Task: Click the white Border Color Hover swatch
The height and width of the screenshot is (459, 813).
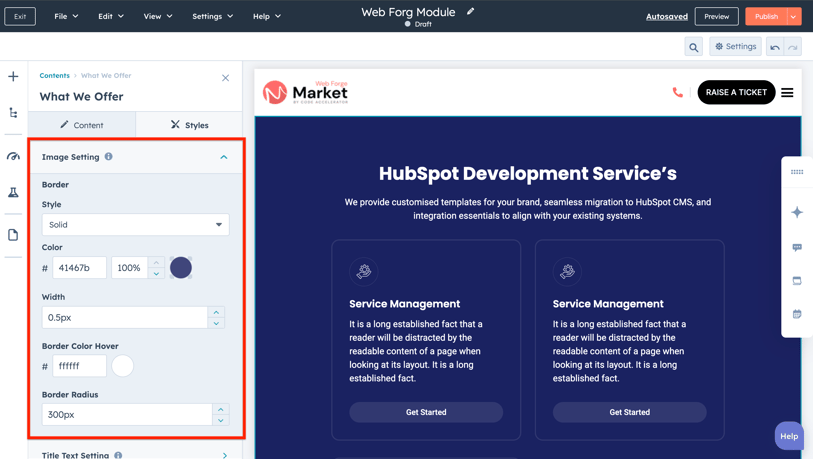Action: point(123,366)
